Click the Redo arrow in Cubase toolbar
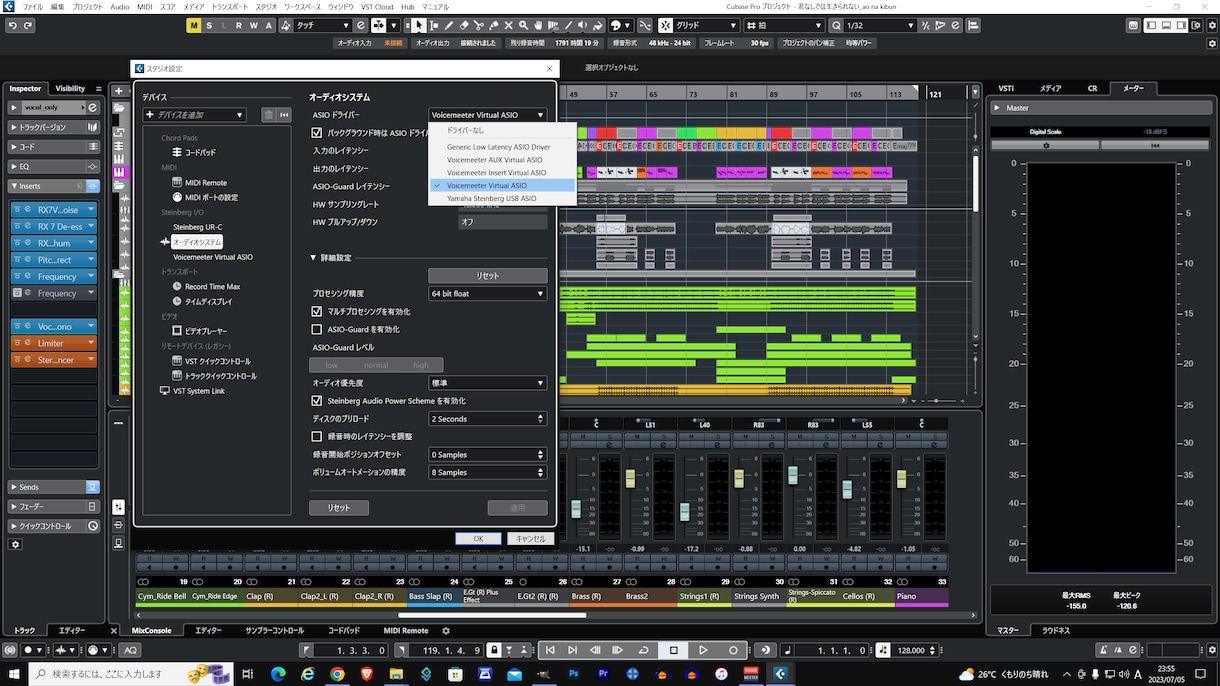This screenshot has height=686, width=1220. [x=27, y=25]
